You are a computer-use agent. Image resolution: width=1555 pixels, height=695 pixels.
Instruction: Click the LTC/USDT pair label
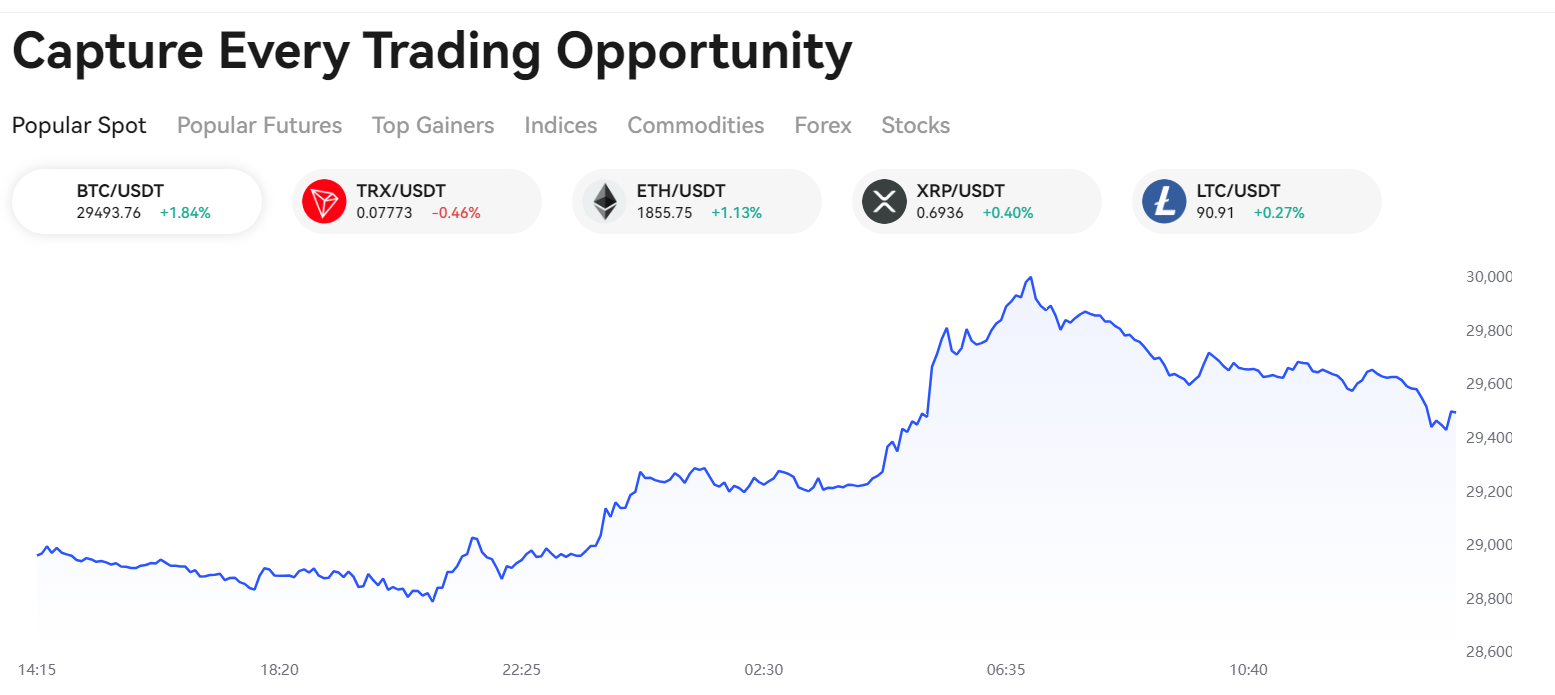tap(1238, 190)
